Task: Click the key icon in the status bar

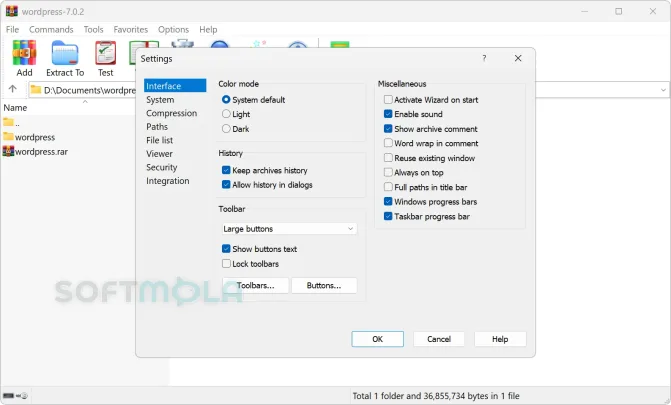Action: [22, 396]
